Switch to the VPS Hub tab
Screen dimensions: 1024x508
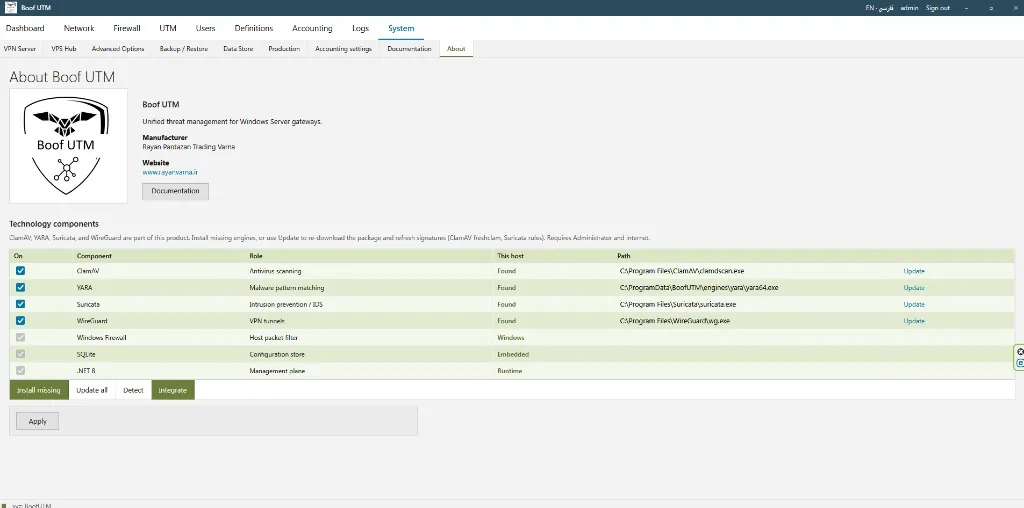64,49
